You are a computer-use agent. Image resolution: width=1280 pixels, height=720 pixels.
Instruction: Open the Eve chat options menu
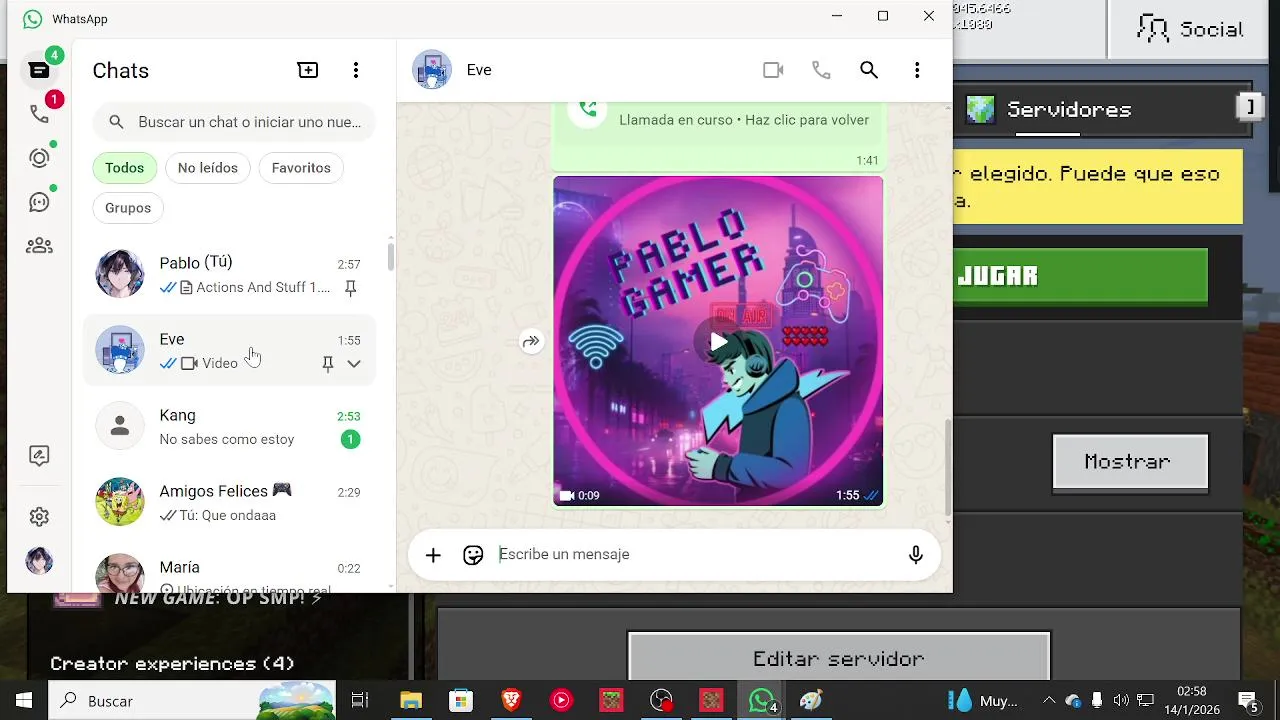917,70
